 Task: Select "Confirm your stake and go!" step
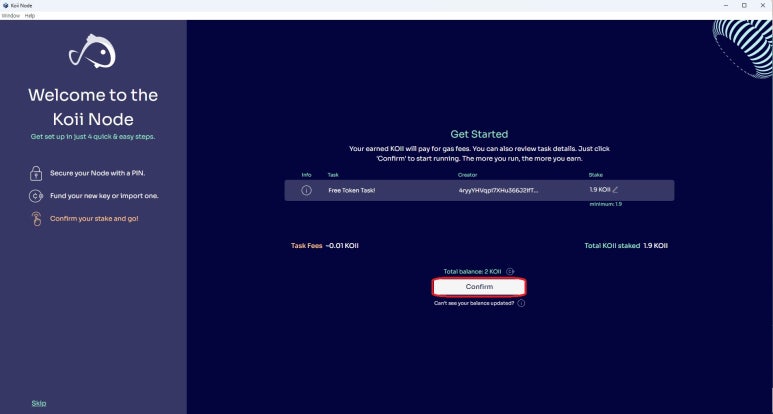pyautogui.click(x=94, y=218)
